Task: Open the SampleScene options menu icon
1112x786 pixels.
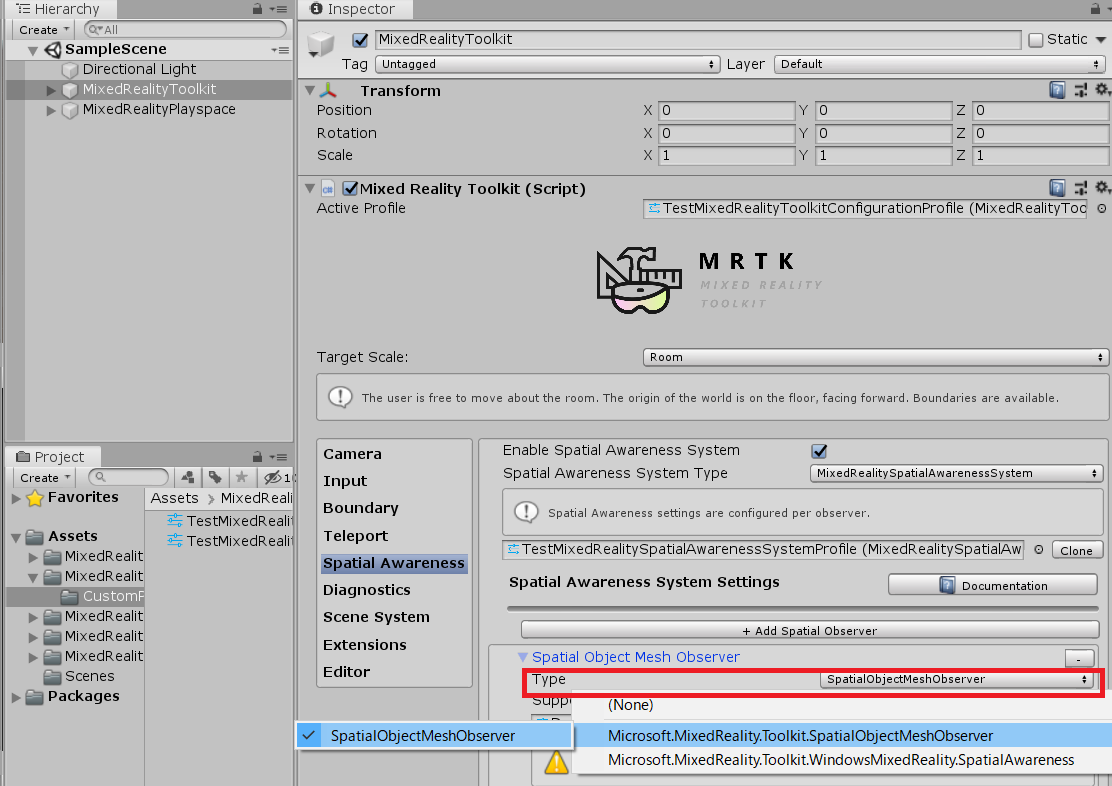Action: coord(280,50)
